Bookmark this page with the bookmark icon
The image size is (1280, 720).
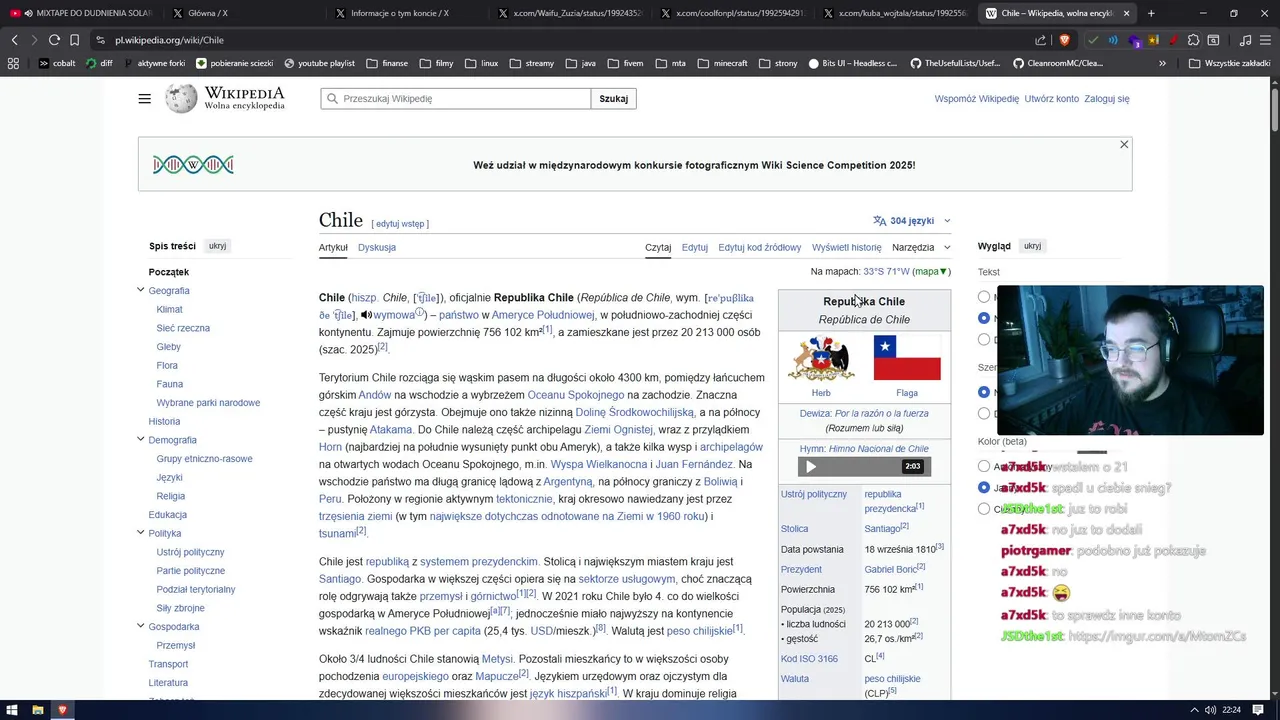[x=74, y=40]
